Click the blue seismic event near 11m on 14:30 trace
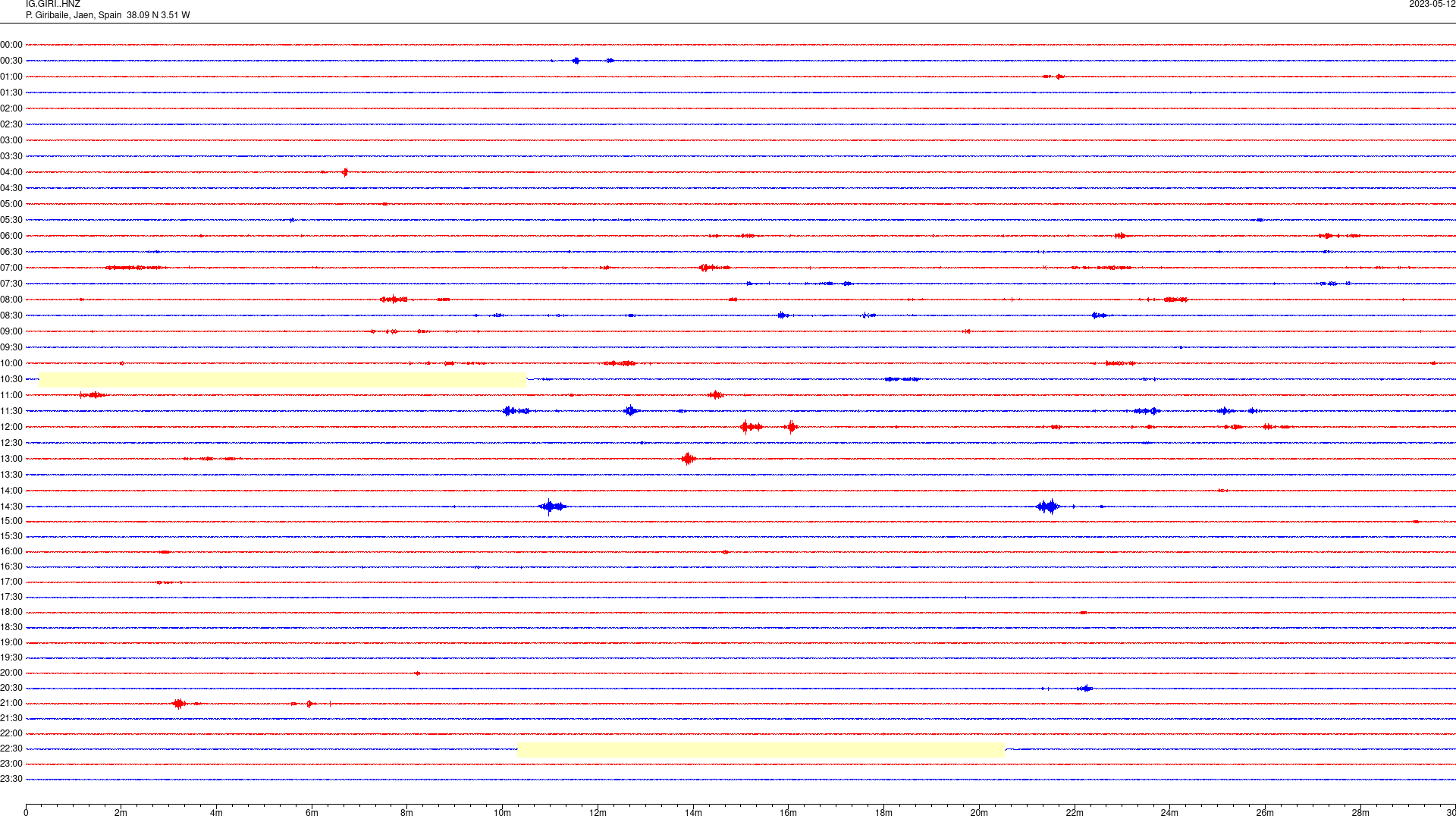 click(552, 507)
